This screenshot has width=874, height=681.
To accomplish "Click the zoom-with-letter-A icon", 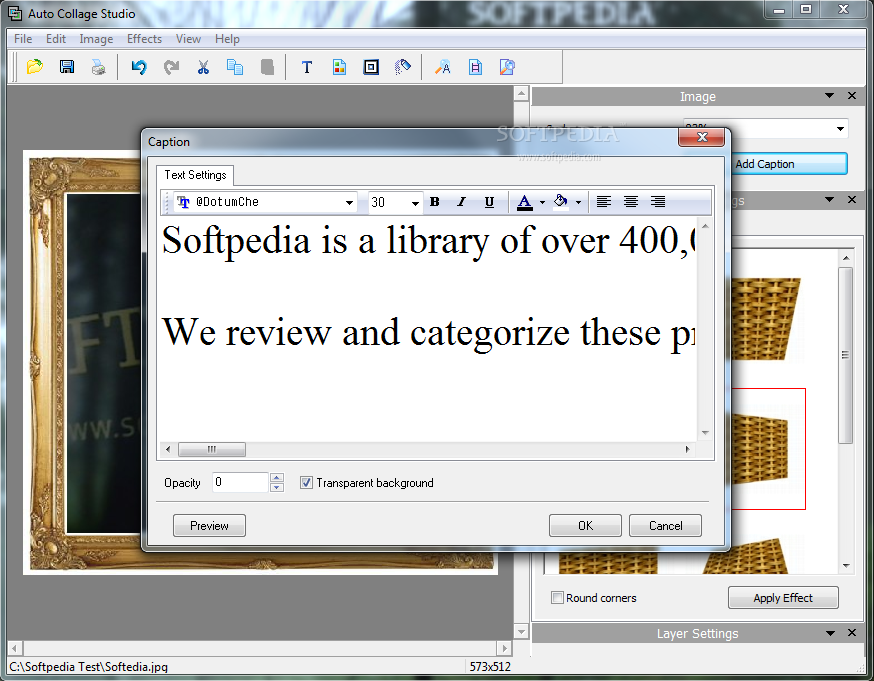I will point(443,67).
